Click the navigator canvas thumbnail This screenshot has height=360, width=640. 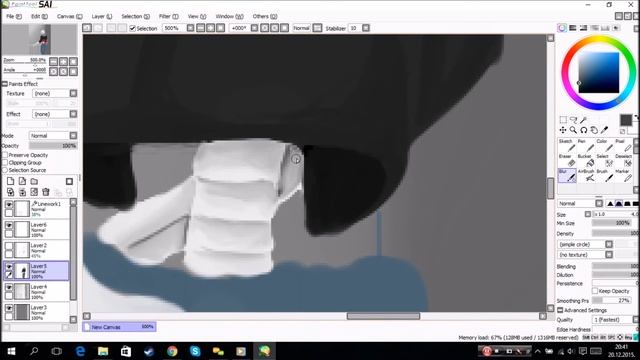pyautogui.click(x=40, y=39)
